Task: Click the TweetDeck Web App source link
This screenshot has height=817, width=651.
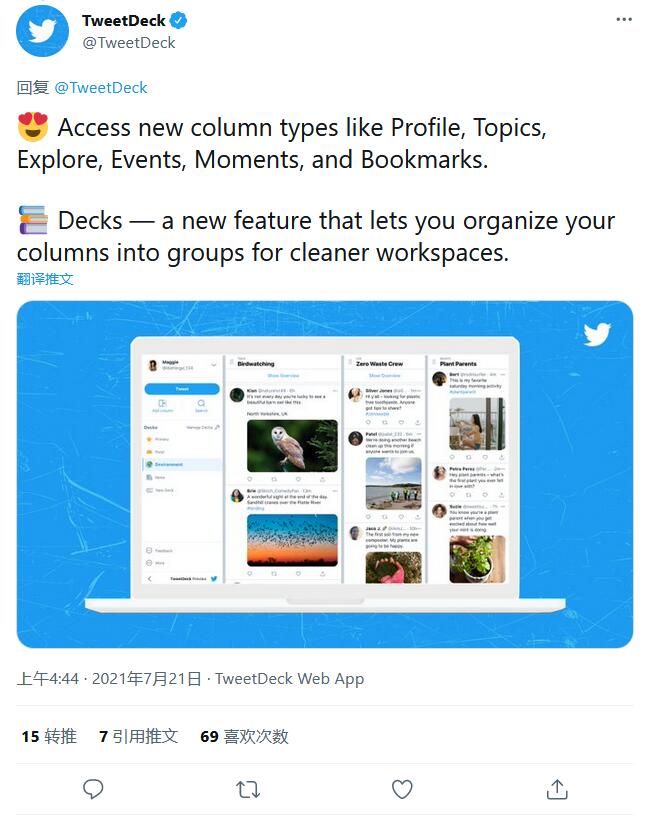Action: (289, 679)
